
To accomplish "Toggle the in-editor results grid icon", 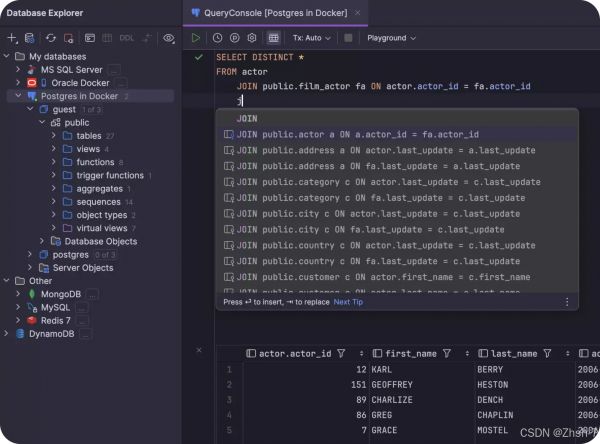I will pyautogui.click(x=274, y=38).
